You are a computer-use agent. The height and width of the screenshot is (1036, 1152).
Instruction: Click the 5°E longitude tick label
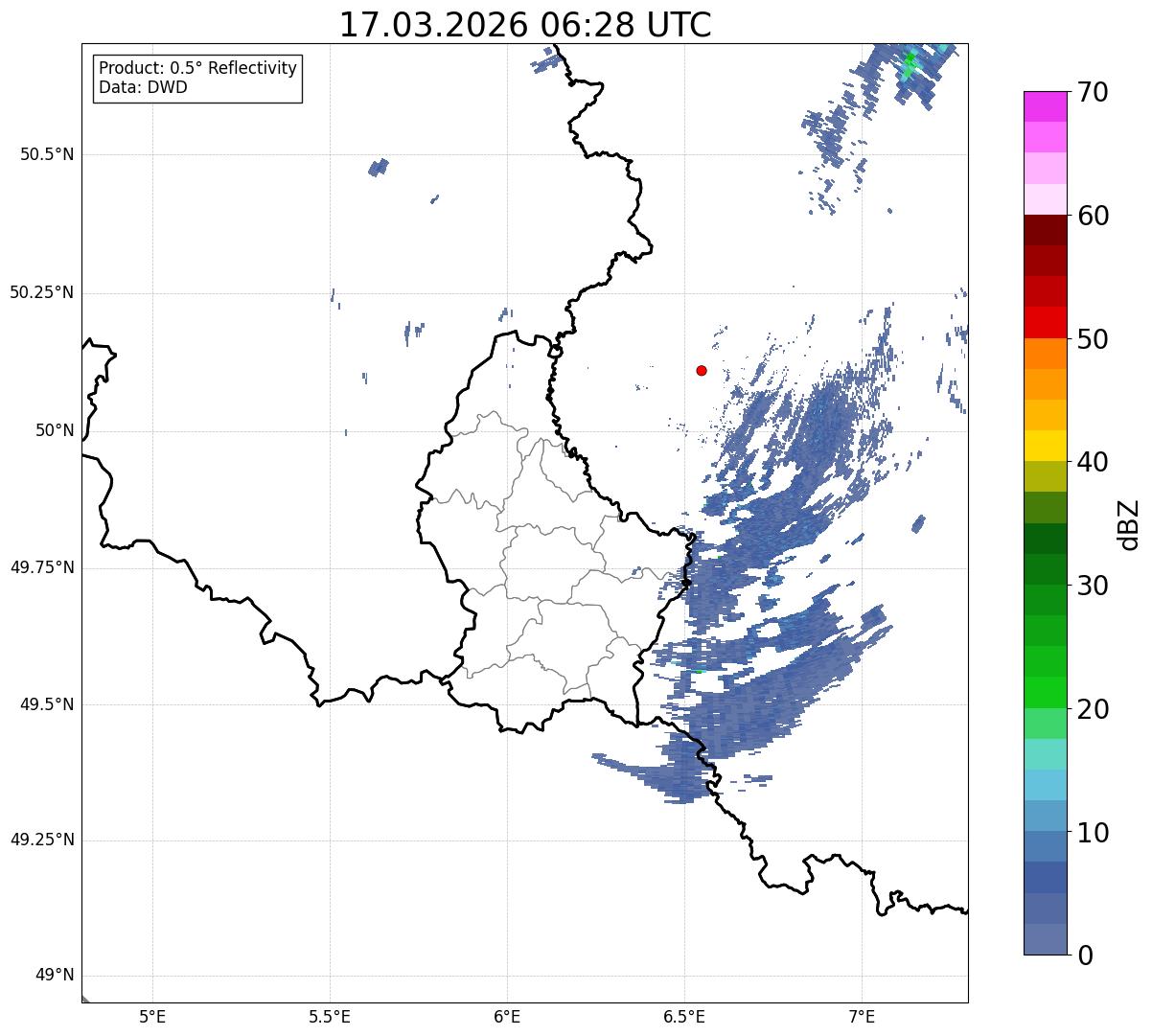[x=152, y=1017]
